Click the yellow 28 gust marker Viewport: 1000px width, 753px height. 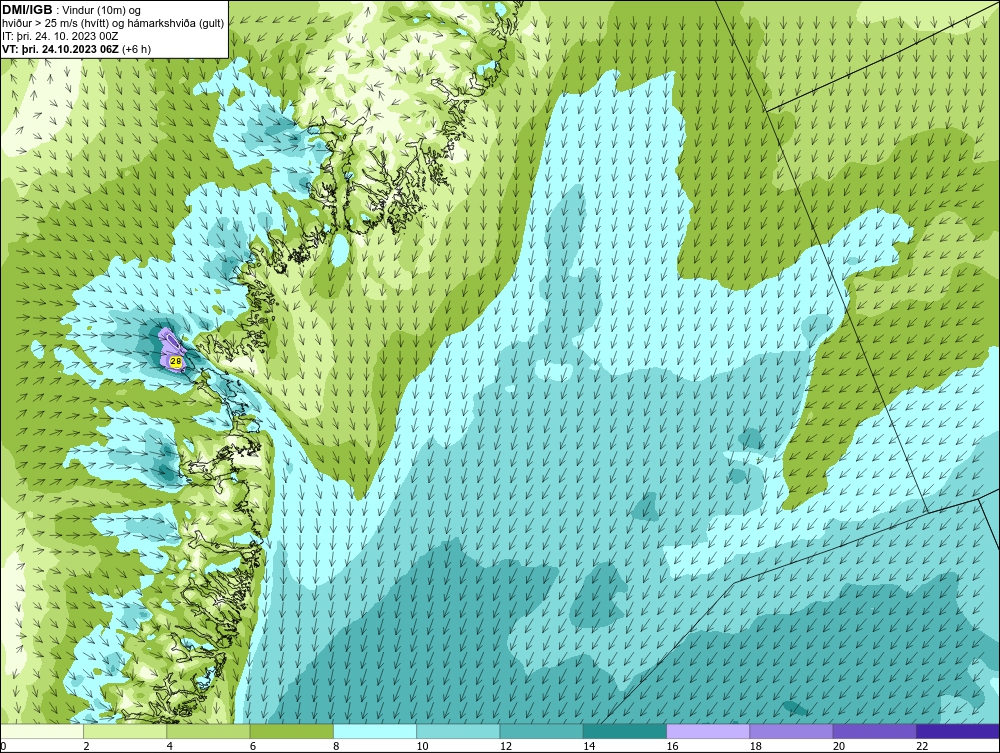176,362
